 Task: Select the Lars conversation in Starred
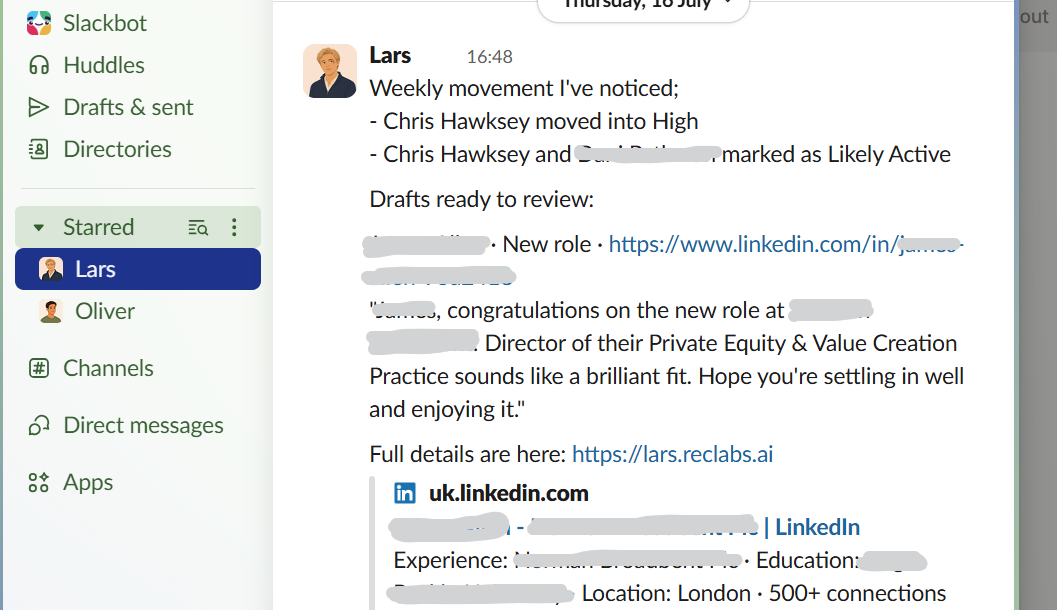(x=138, y=269)
